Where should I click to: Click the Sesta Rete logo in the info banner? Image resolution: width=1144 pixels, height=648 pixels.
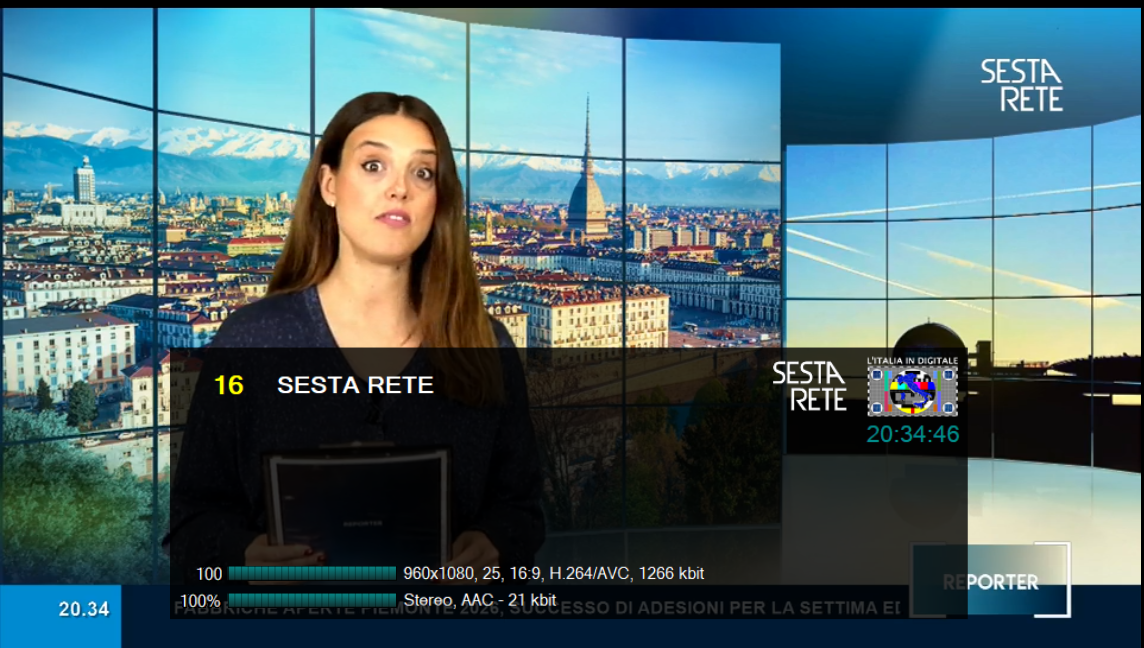pos(809,386)
